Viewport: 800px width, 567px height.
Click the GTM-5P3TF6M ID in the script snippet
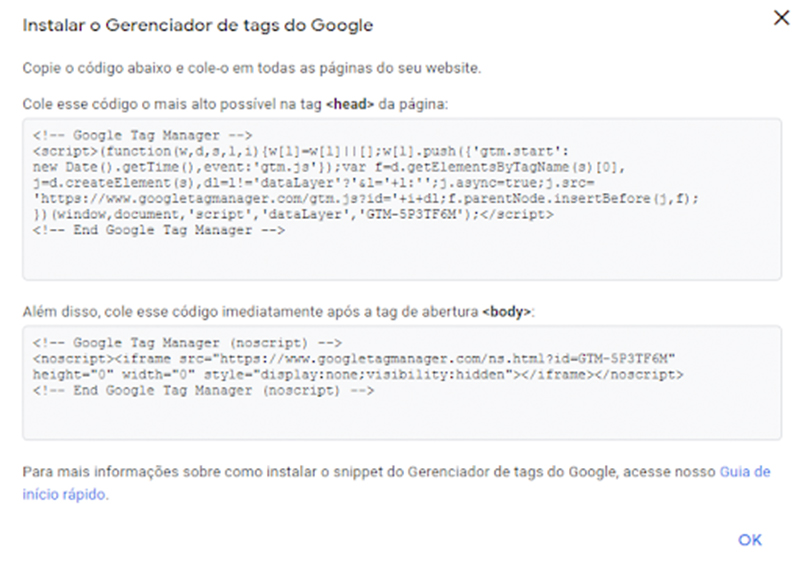click(411, 214)
